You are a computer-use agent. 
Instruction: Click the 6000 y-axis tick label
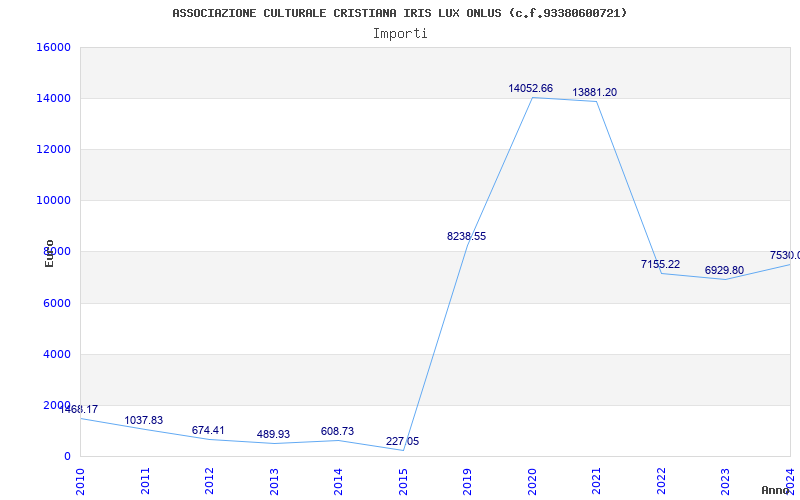tap(56, 303)
